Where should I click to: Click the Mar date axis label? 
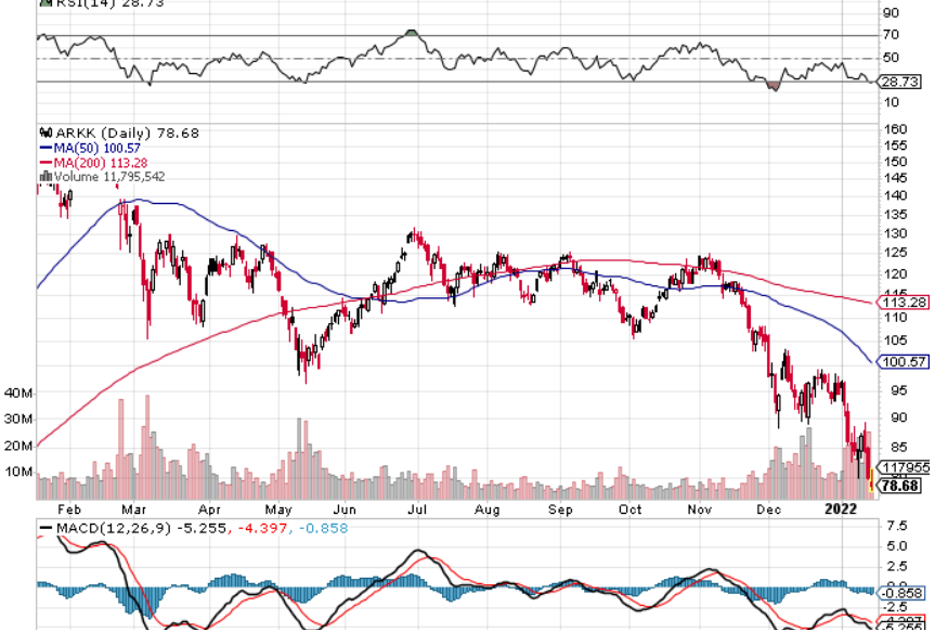(x=134, y=509)
